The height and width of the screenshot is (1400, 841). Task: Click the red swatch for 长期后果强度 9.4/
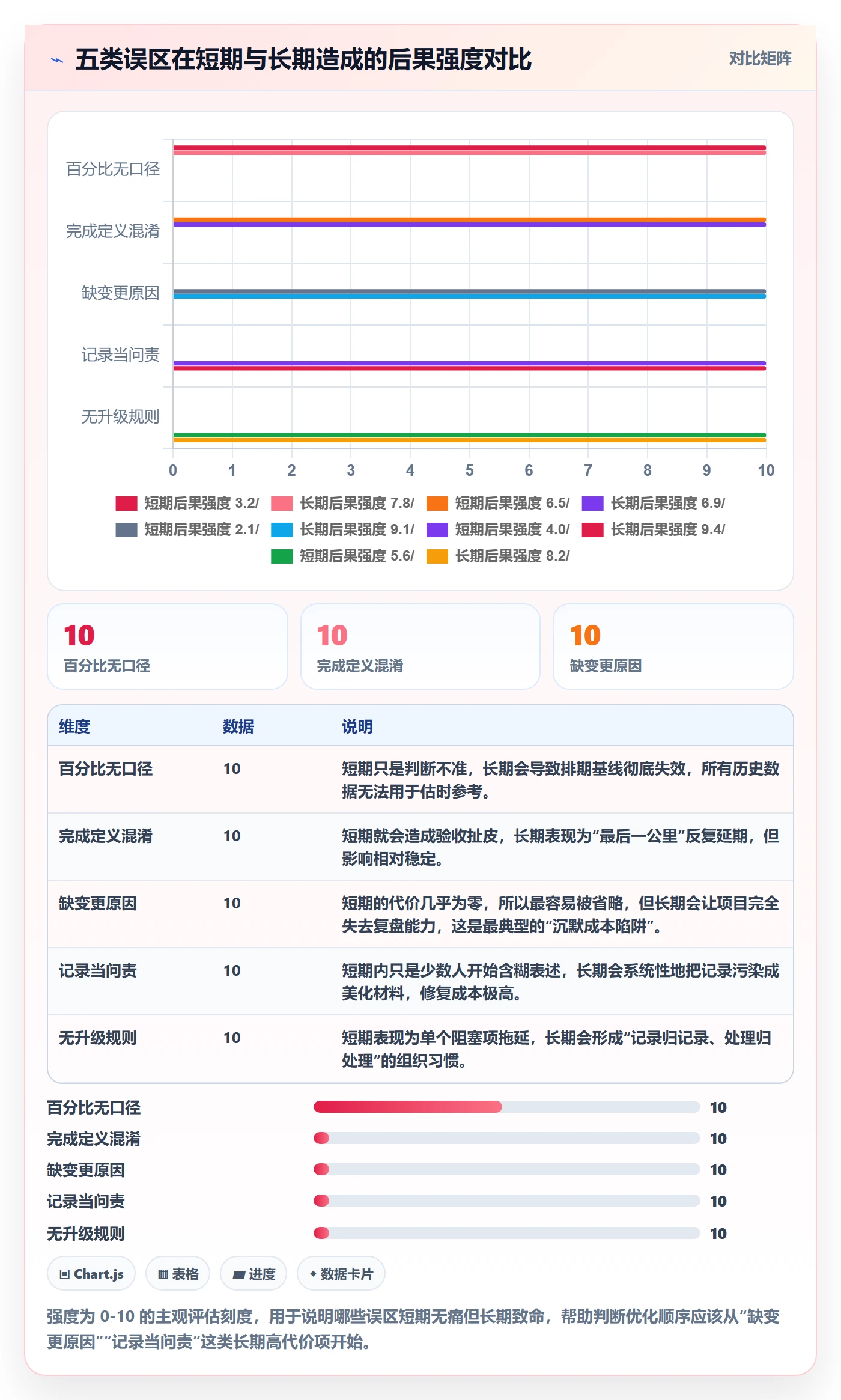point(592,529)
